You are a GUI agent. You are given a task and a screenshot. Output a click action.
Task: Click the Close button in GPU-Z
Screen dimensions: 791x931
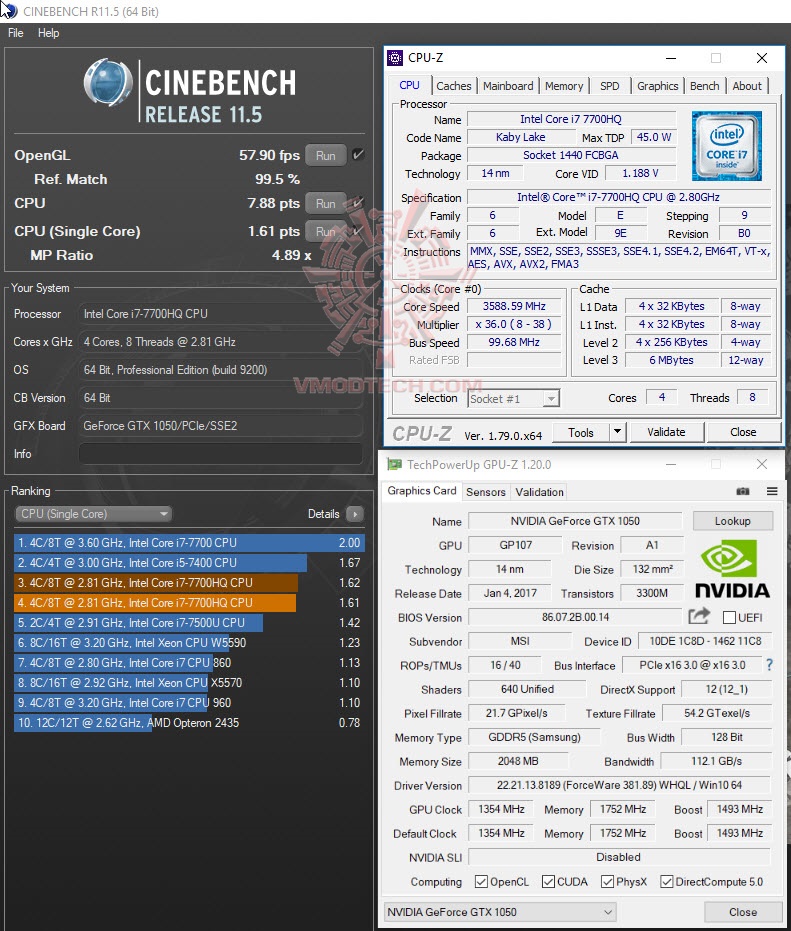pyautogui.click(x=742, y=911)
